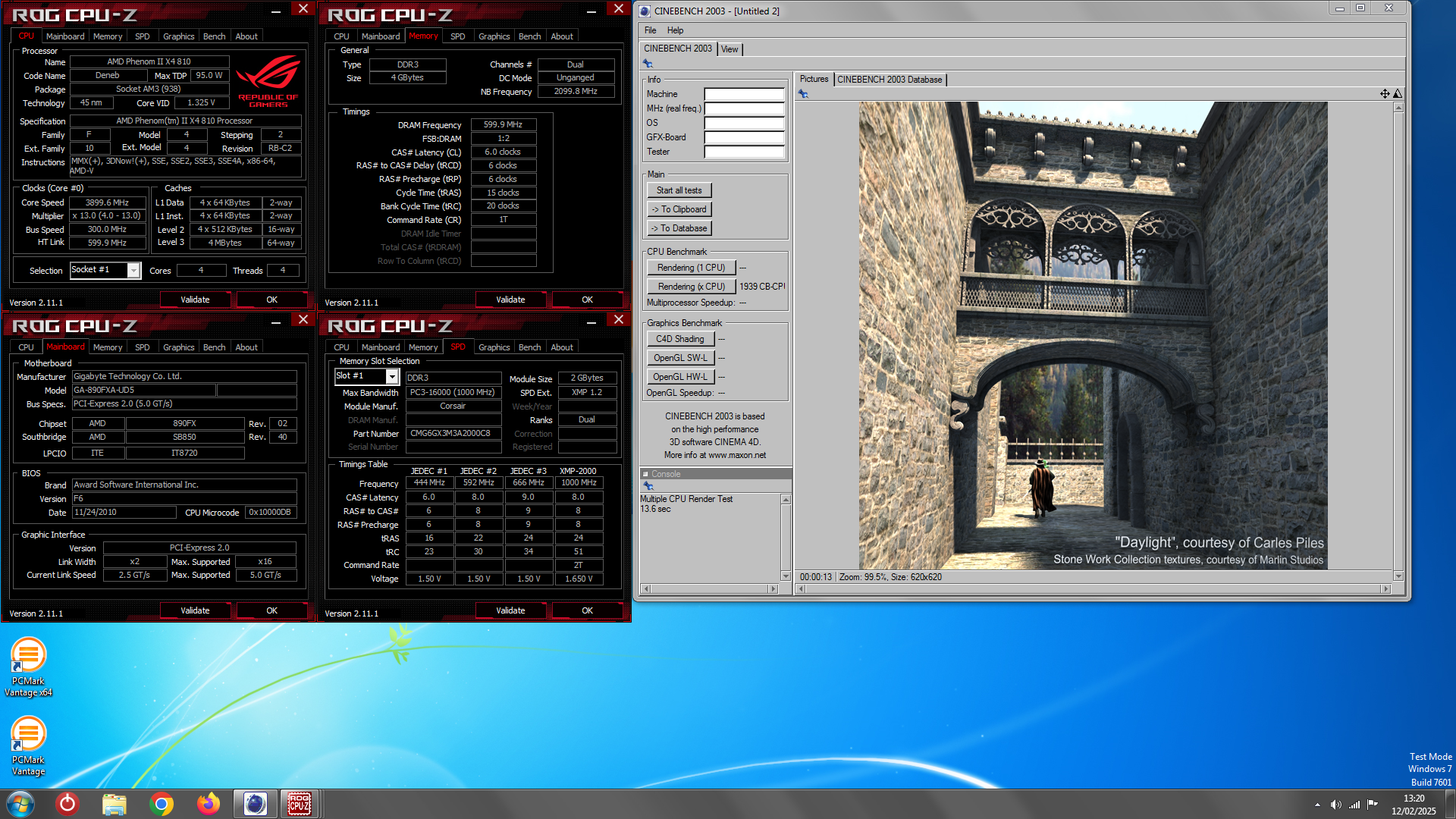1456x819 pixels.
Task: Launch Google Chrome from the taskbar
Action: tap(162, 804)
